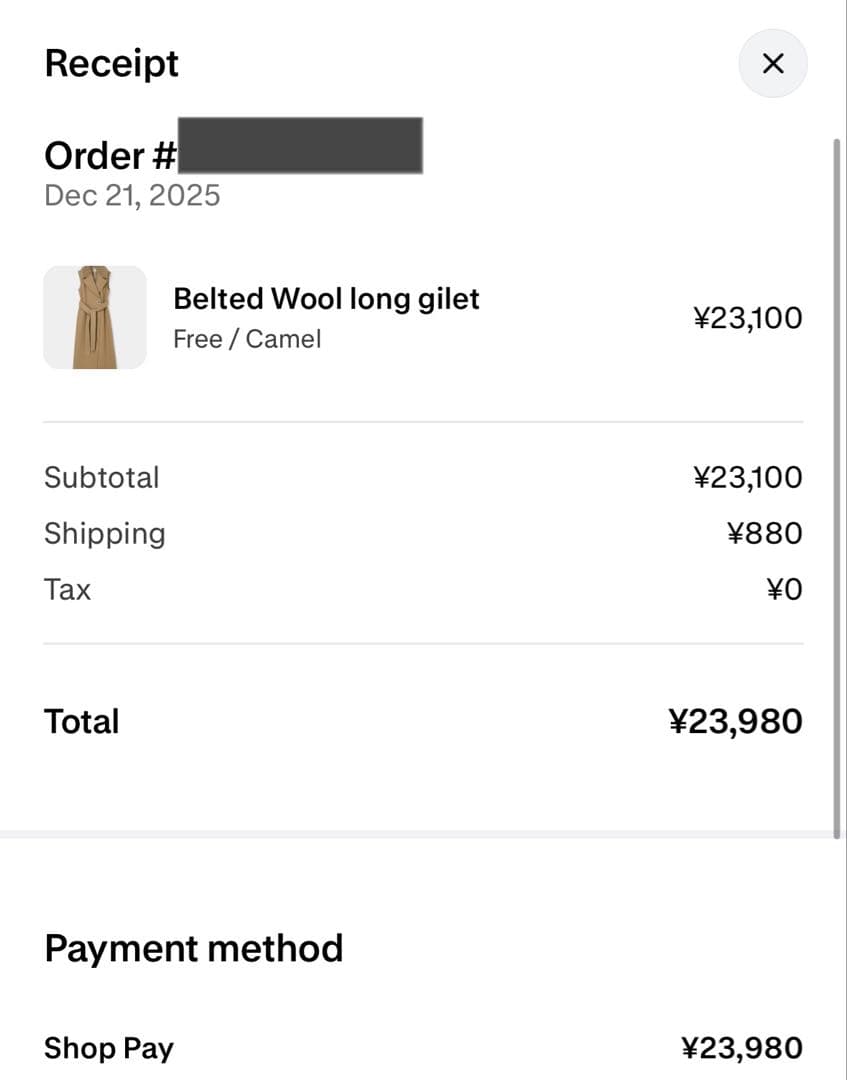Image resolution: width=847 pixels, height=1080 pixels.
Task: Click the ¥880 shipping cost
Action: click(x=764, y=533)
